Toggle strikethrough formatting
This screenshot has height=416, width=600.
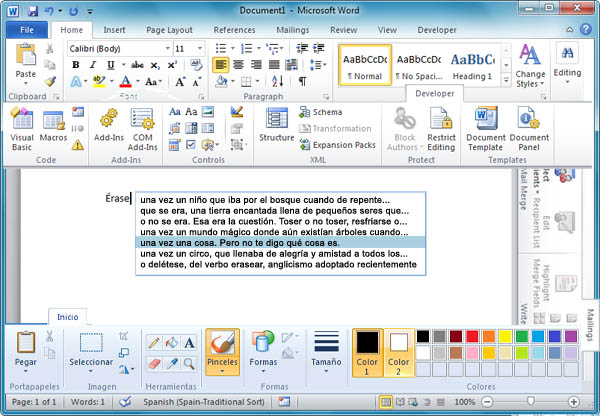tap(137, 65)
